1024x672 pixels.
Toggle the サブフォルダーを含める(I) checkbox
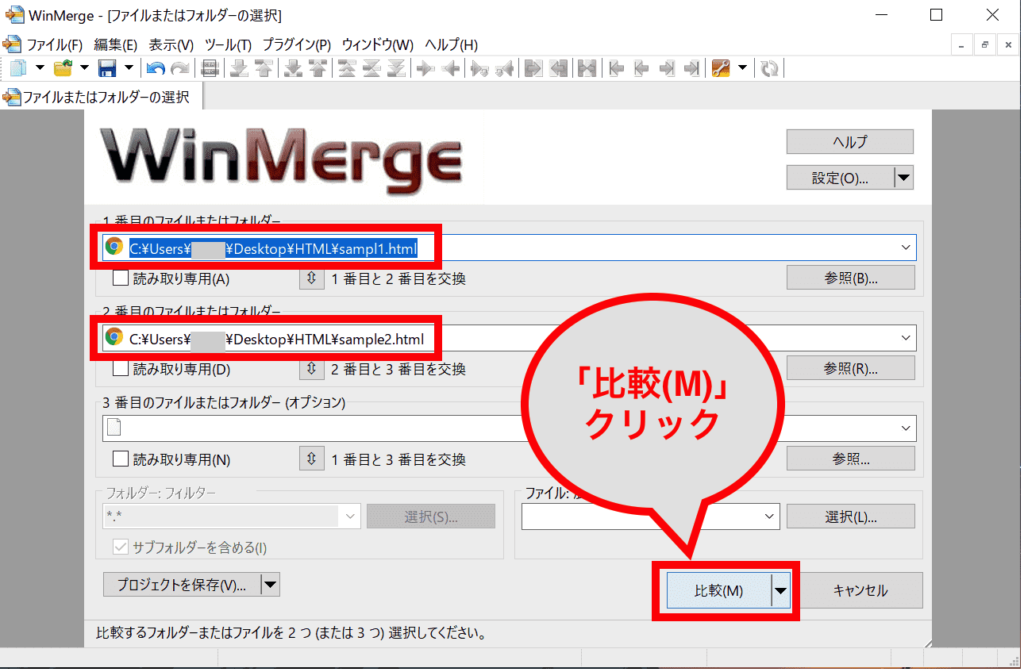120,547
